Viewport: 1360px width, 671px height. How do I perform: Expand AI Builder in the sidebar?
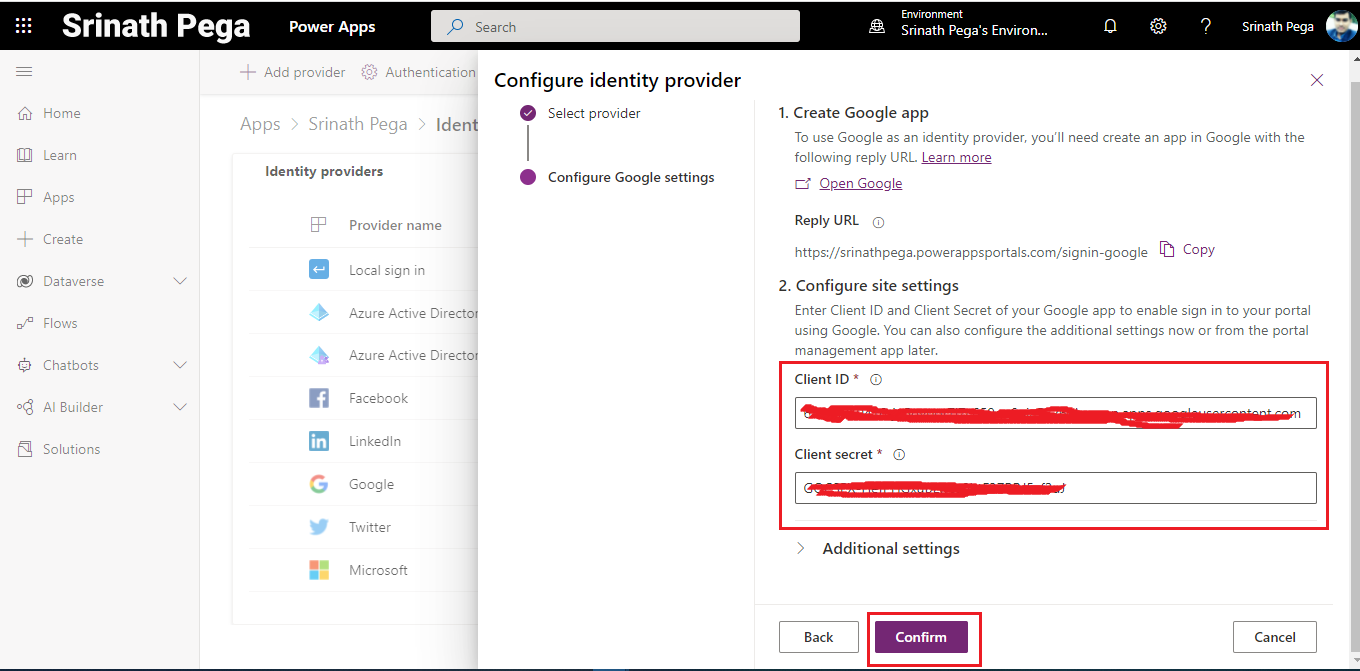coord(180,408)
